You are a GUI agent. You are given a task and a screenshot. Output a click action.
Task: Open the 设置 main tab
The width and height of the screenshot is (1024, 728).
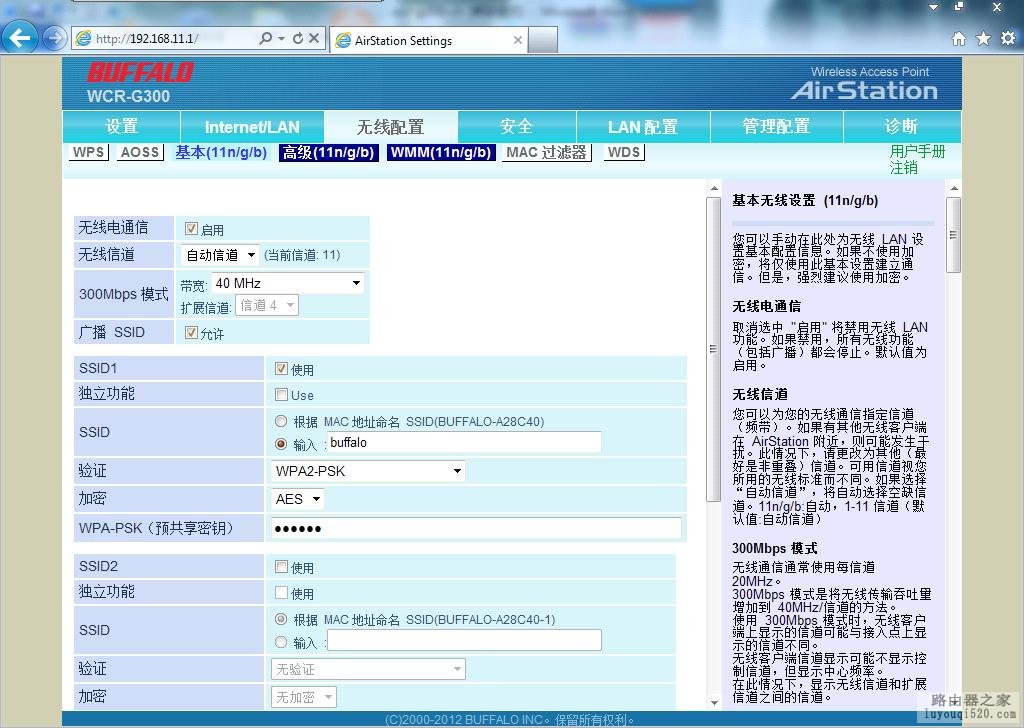click(121, 127)
